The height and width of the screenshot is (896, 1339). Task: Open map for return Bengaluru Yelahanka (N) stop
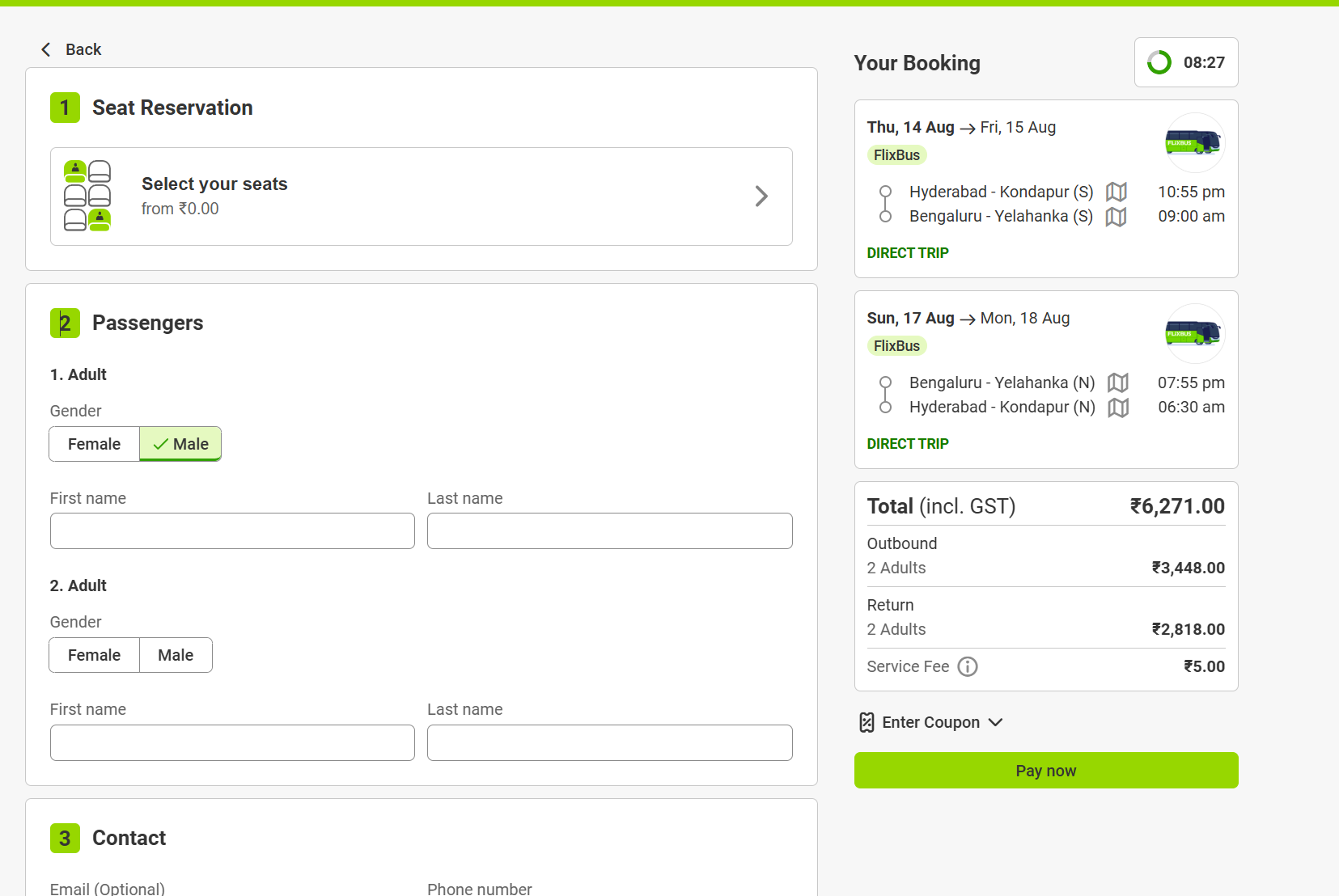[x=1118, y=382]
